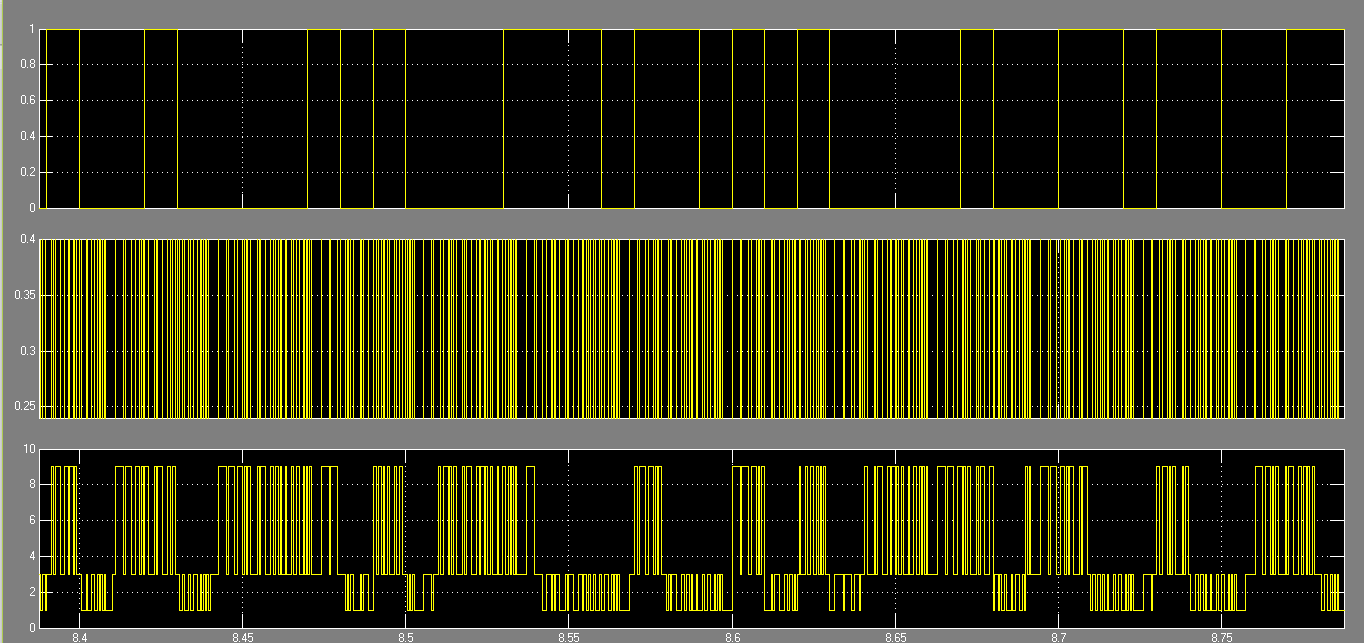The image size is (1364, 643).
Task: Select the 8.5 time-axis tick label
Action: 406,637
